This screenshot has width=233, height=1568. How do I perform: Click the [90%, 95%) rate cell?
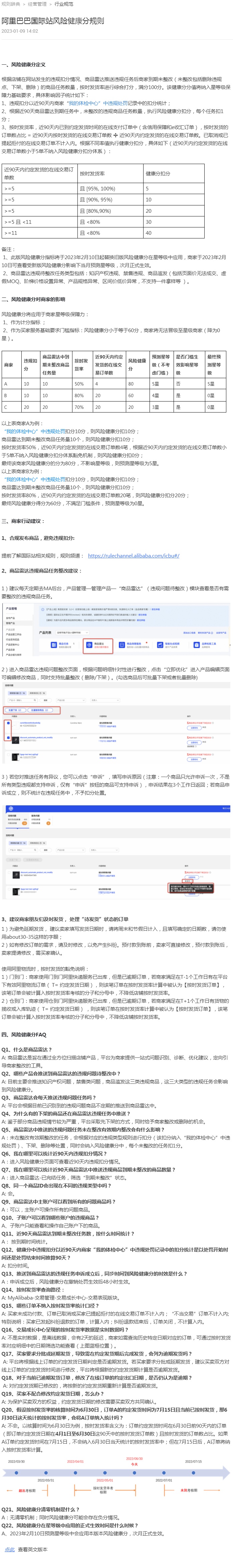pyautogui.click(x=110, y=200)
